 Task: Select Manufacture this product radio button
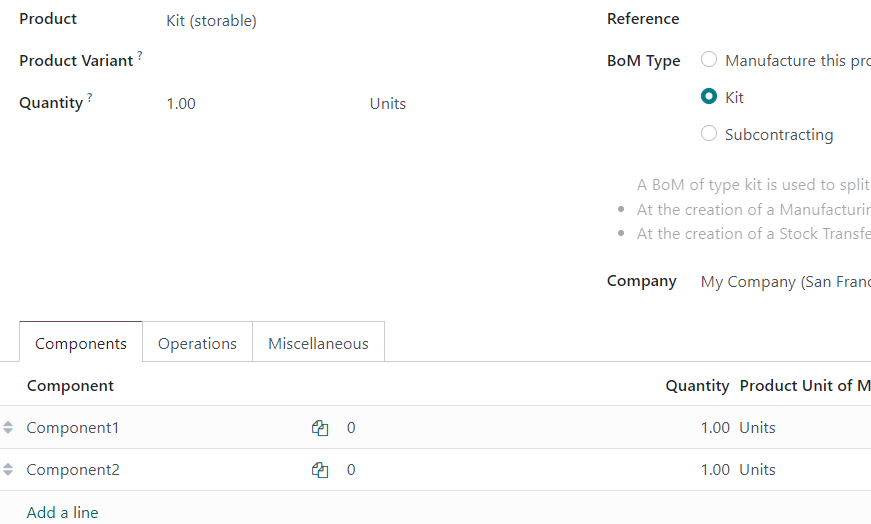(x=709, y=59)
